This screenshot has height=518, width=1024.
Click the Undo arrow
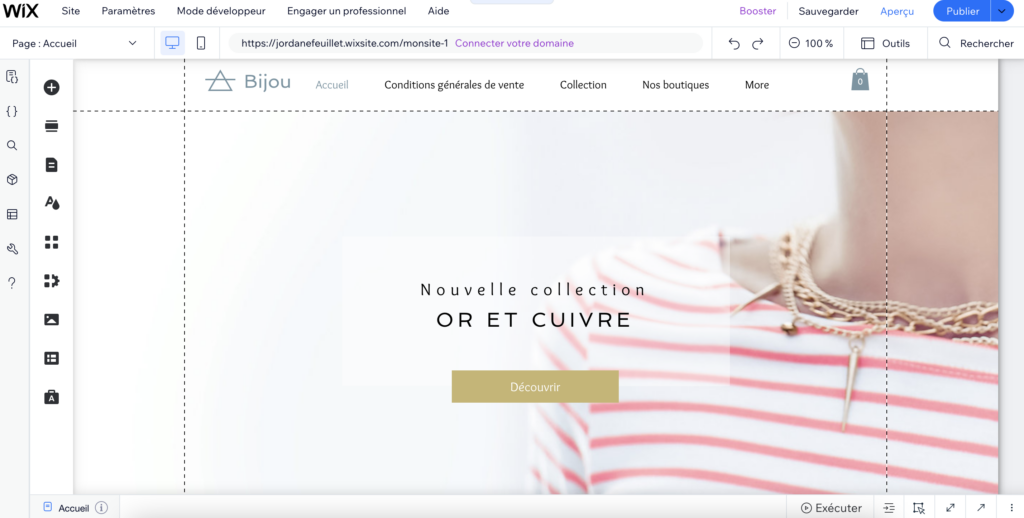(734, 44)
